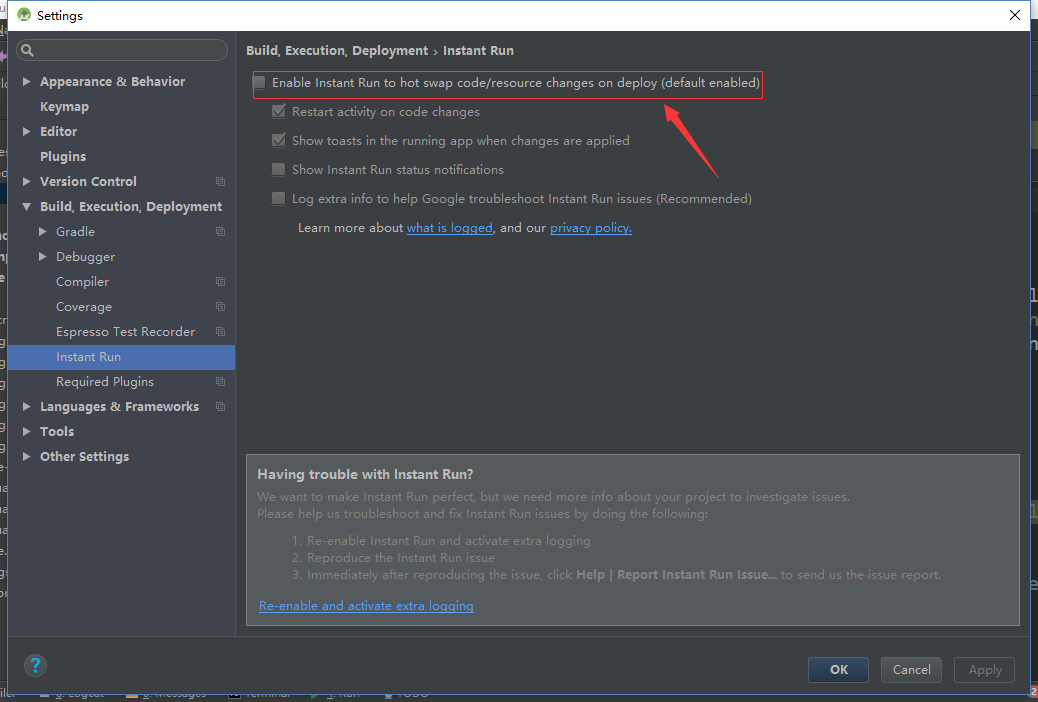The height and width of the screenshot is (702, 1038).
Task: Click the Apply button
Action: click(x=984, y=670)
